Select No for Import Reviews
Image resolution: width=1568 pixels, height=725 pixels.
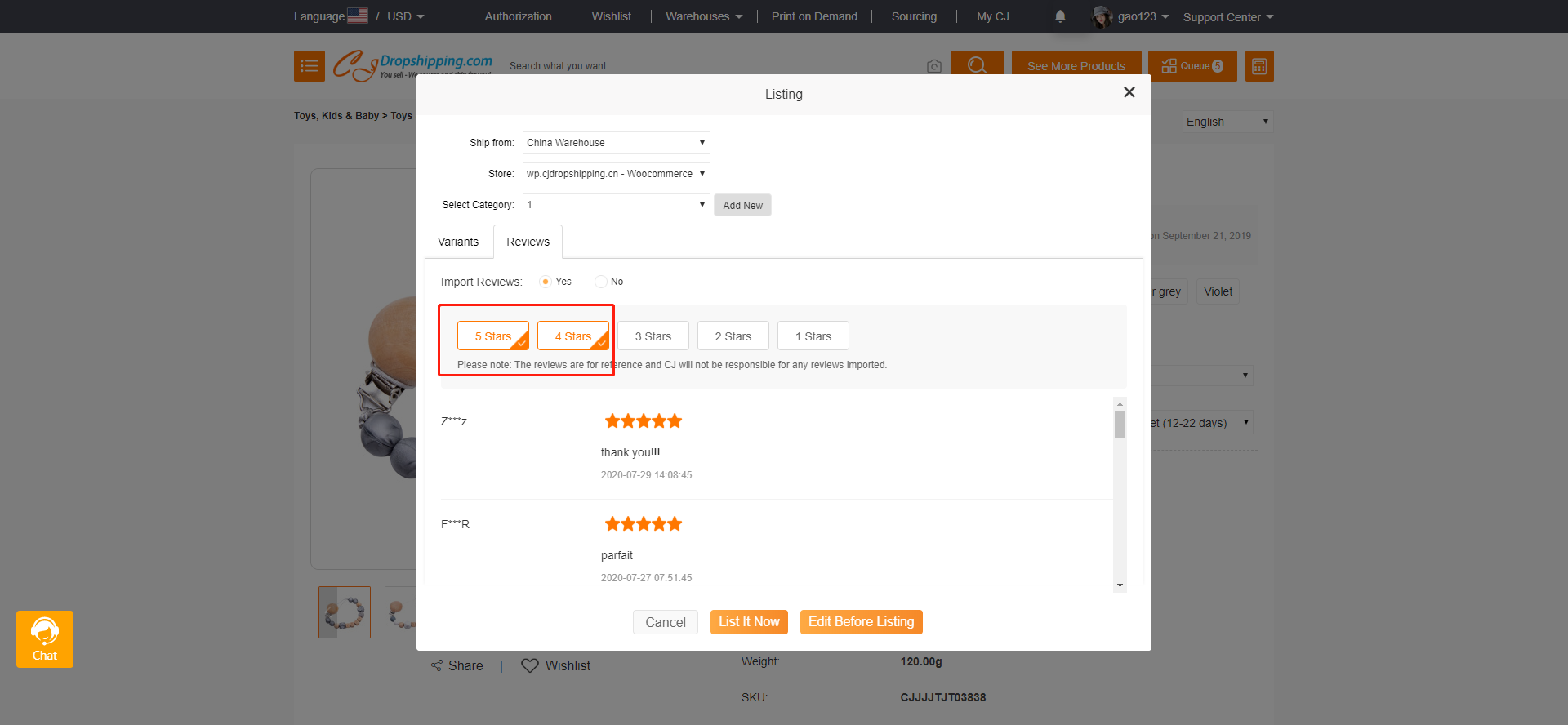point(601,282)
